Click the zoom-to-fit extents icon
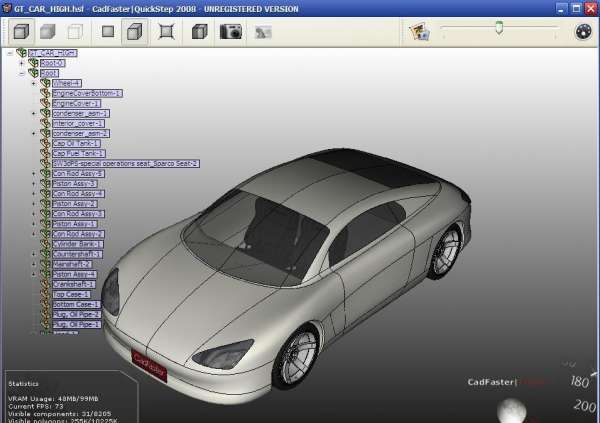This screenshot has height=423, width=600. pyautogui.click(x=166, y=31)
